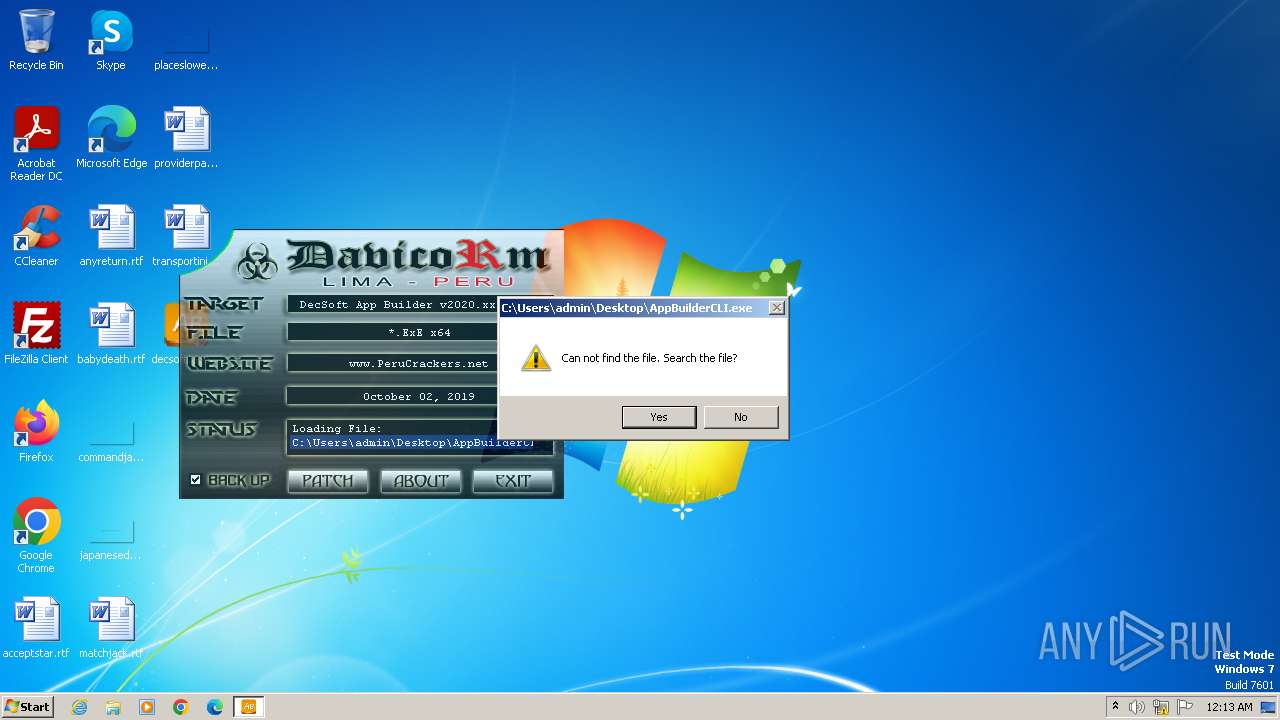Select acceptstar.rtf document
1280x720 pixels.
pyautogui.click(x=36, y=628)
